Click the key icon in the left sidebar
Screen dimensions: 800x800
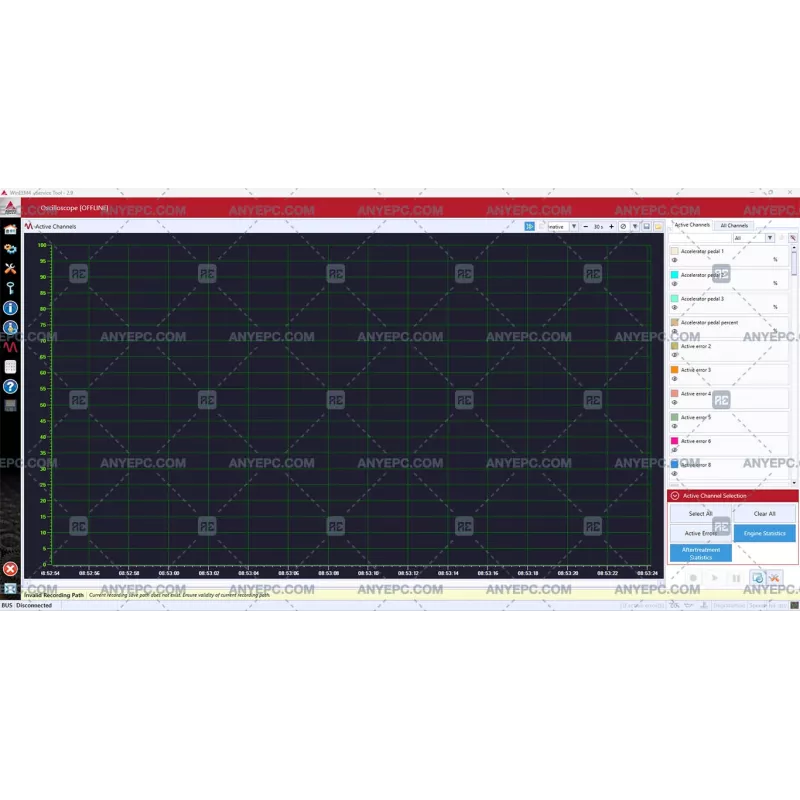coord(9,287)
